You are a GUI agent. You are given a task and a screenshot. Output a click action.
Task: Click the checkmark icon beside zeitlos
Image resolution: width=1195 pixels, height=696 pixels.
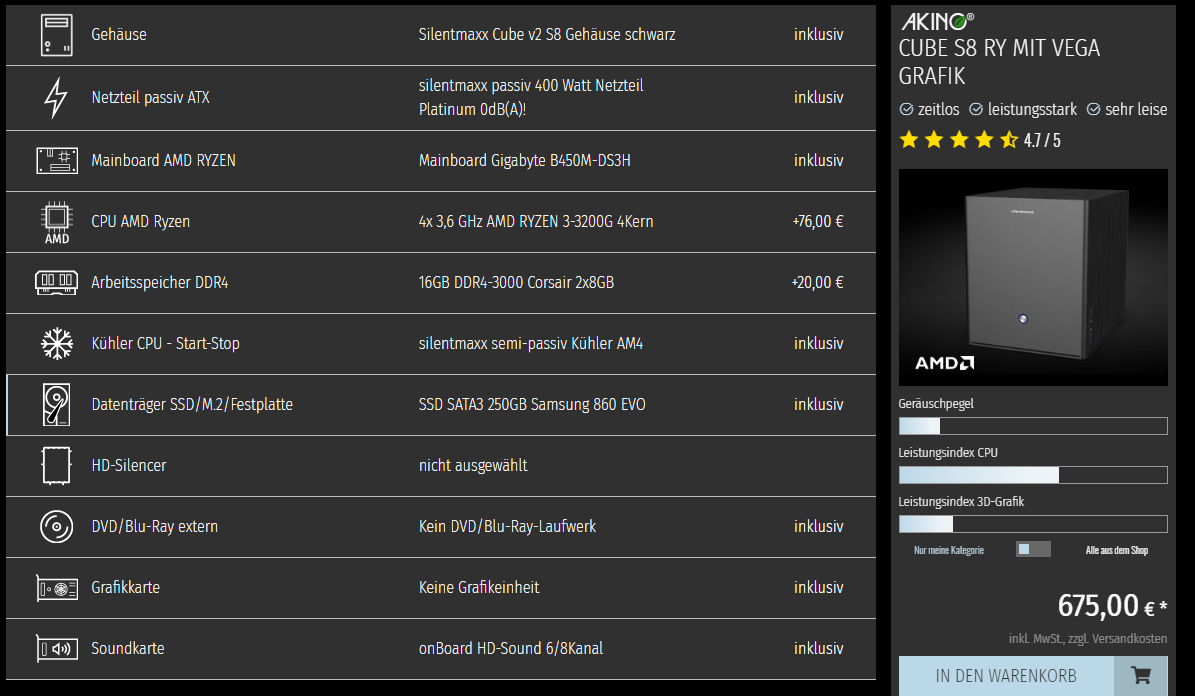click(906, 110)
